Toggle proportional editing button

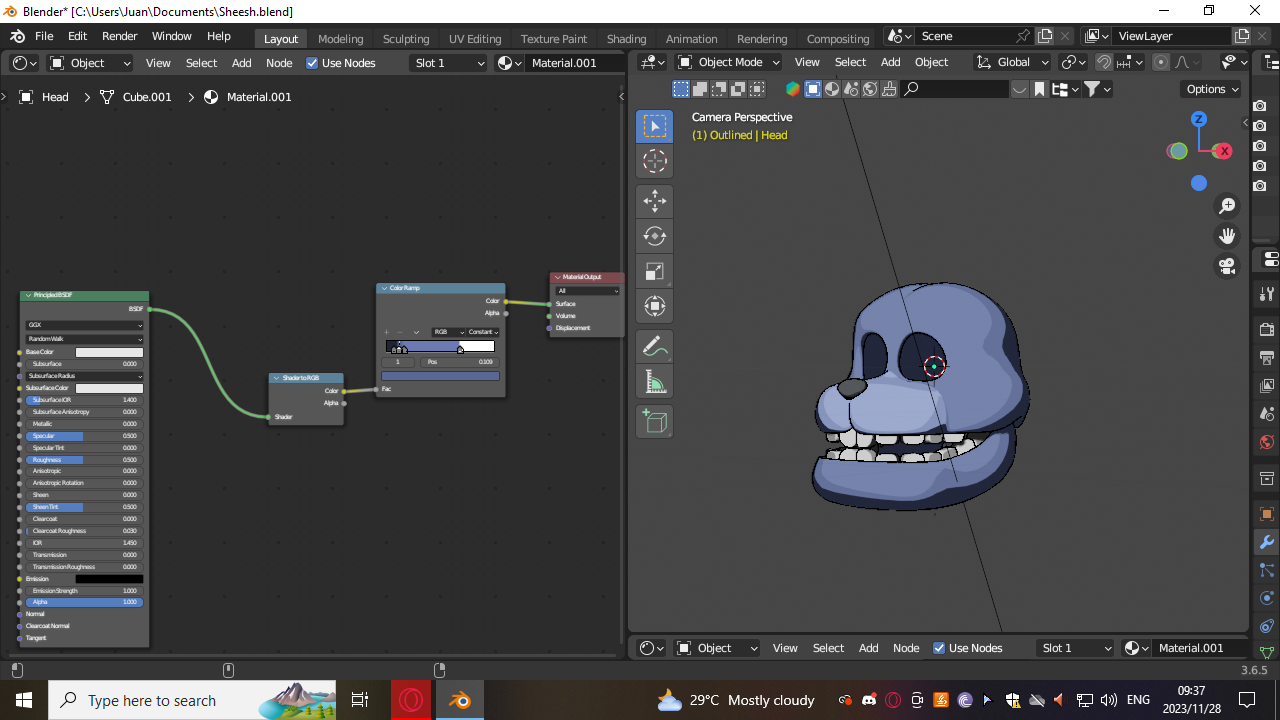[x=1161, y=62]
